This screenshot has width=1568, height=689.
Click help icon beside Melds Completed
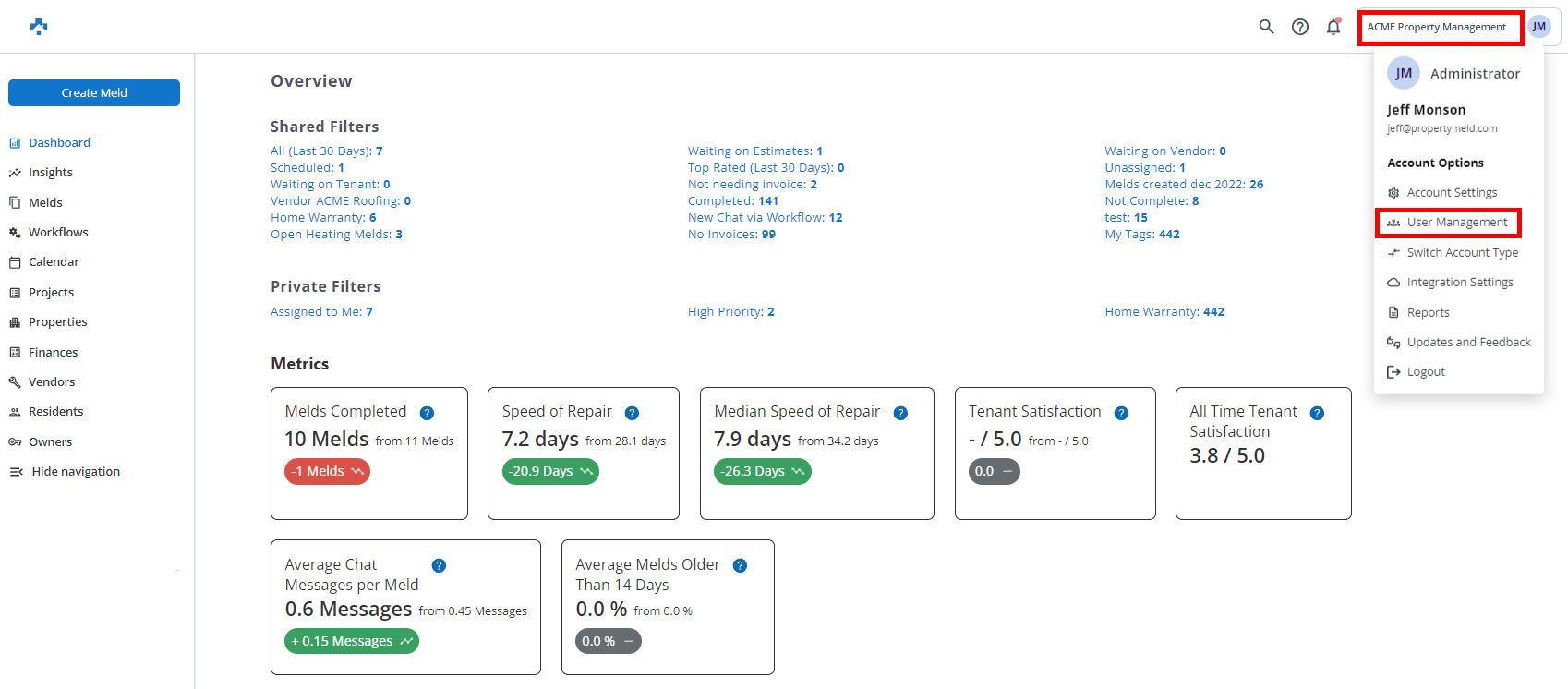tap(427, 413)
